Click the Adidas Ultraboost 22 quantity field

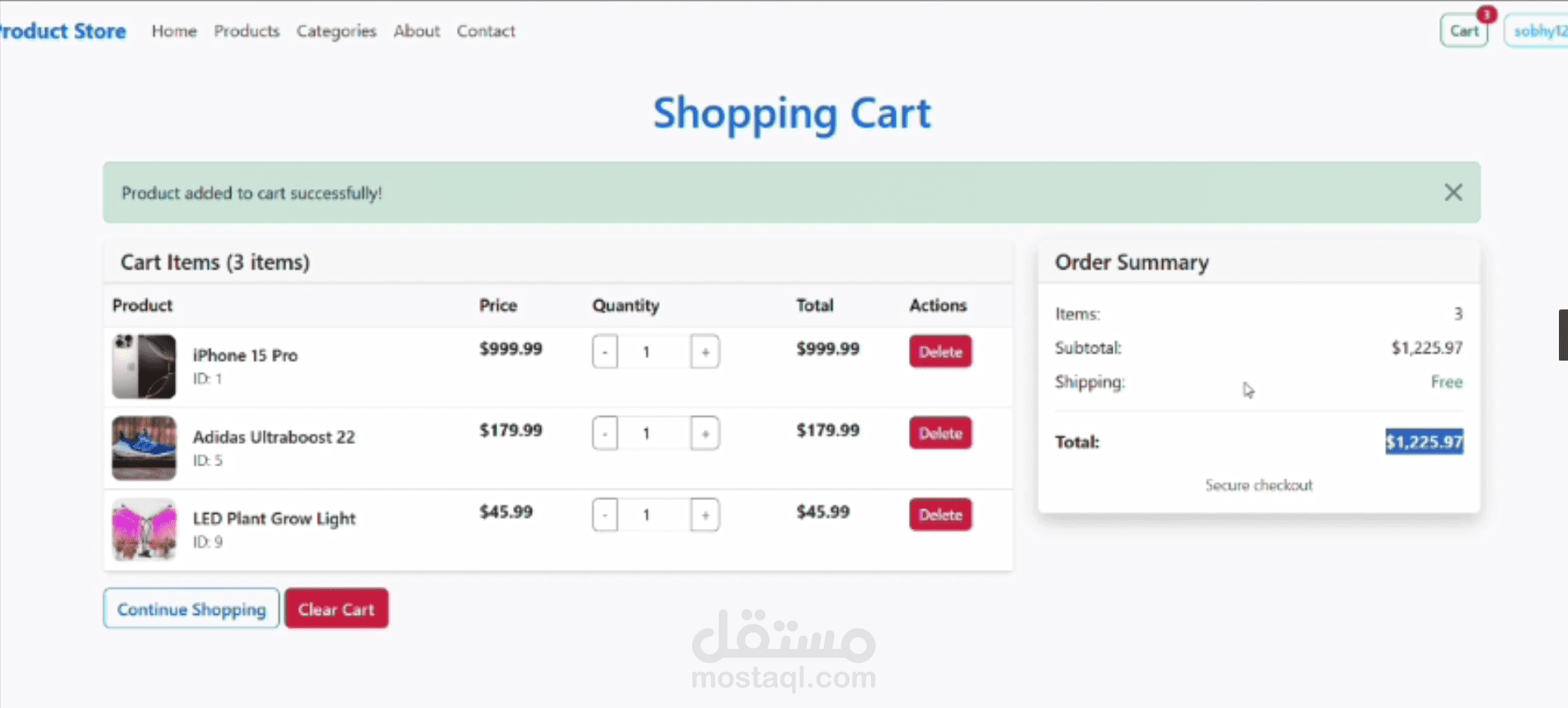point(654,433)
